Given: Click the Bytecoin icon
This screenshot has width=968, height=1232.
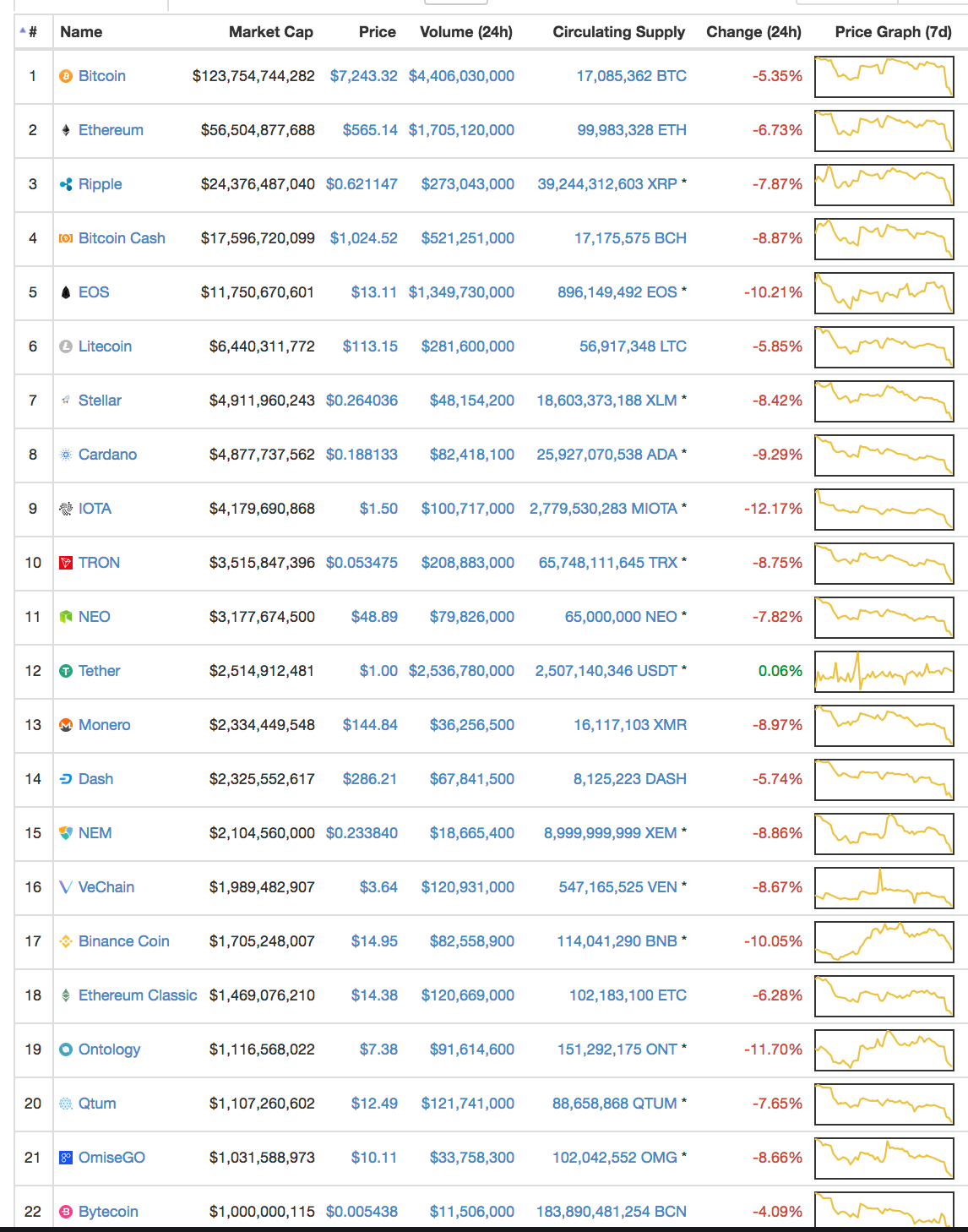Looking at the screenshot, I should (x=66, y=1212).
